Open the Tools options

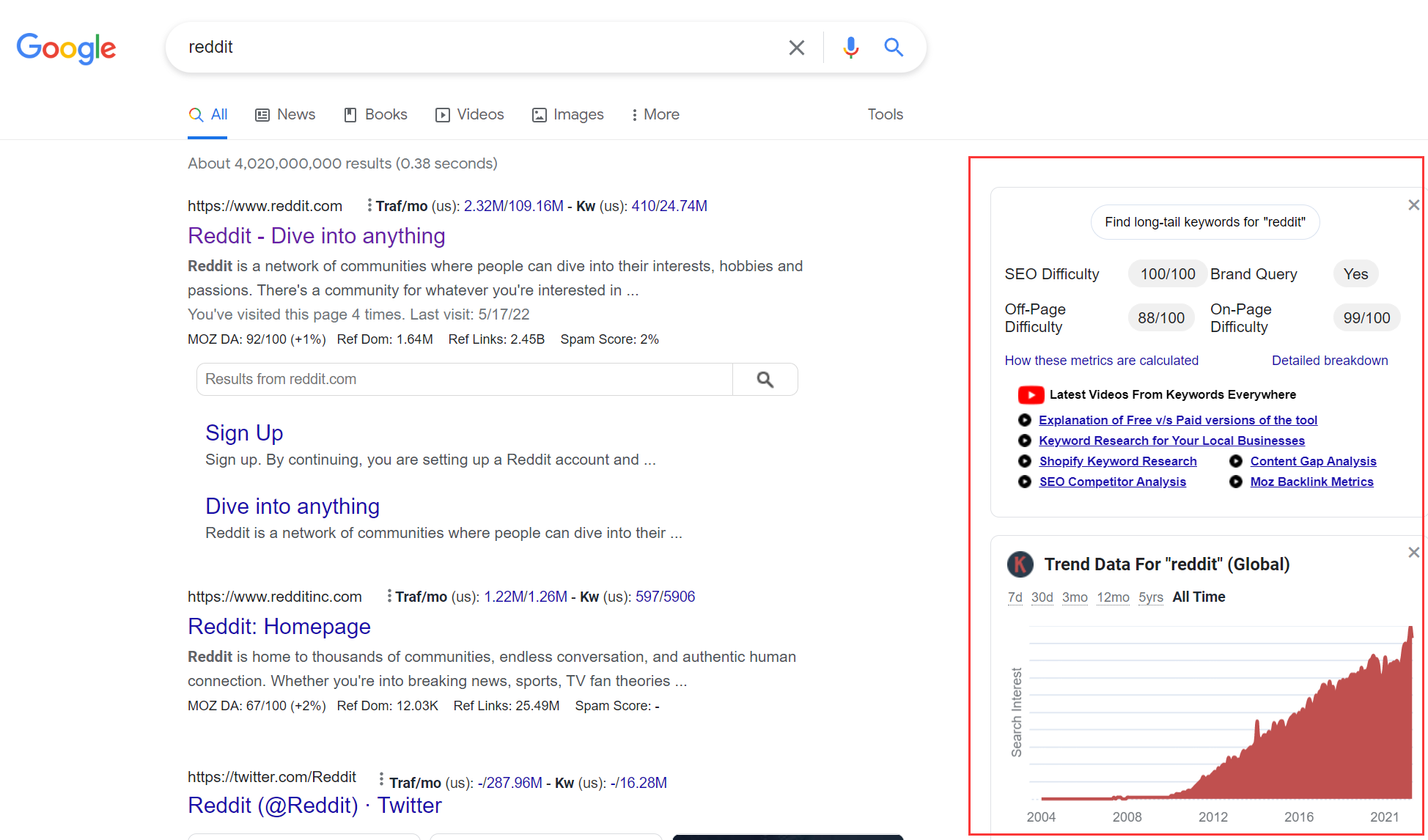pos(885,114)
